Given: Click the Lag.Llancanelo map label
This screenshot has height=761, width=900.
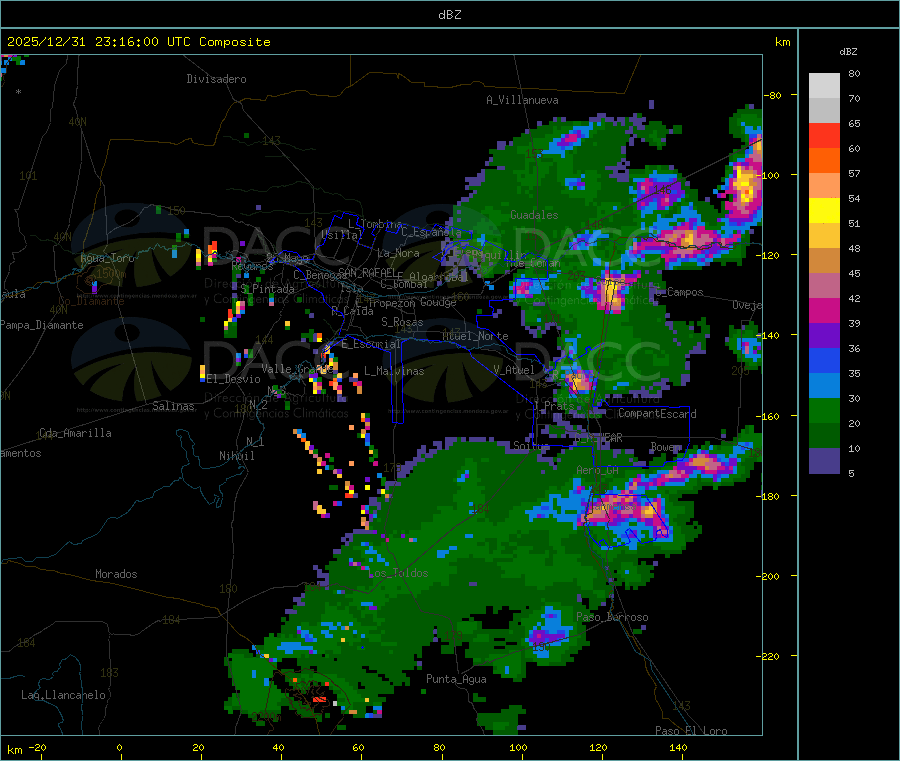Looking at the screenshot, I should tap(63, 695).
